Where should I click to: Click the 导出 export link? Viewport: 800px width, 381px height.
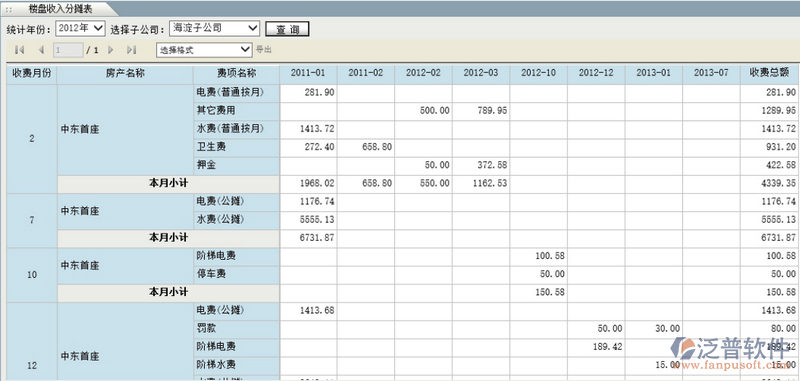[x=263, y=50]
